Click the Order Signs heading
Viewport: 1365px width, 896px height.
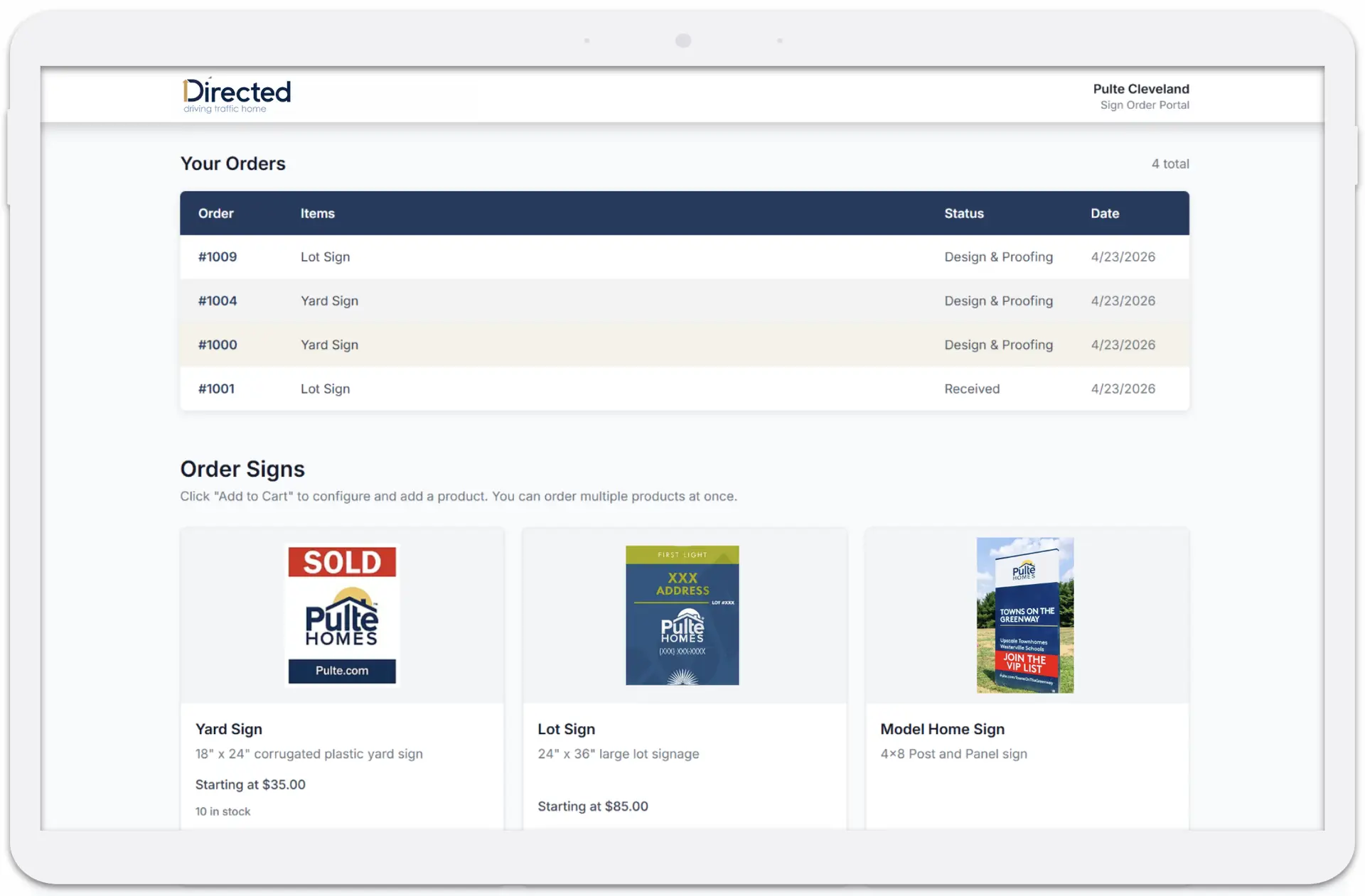[x=242, y=469]
